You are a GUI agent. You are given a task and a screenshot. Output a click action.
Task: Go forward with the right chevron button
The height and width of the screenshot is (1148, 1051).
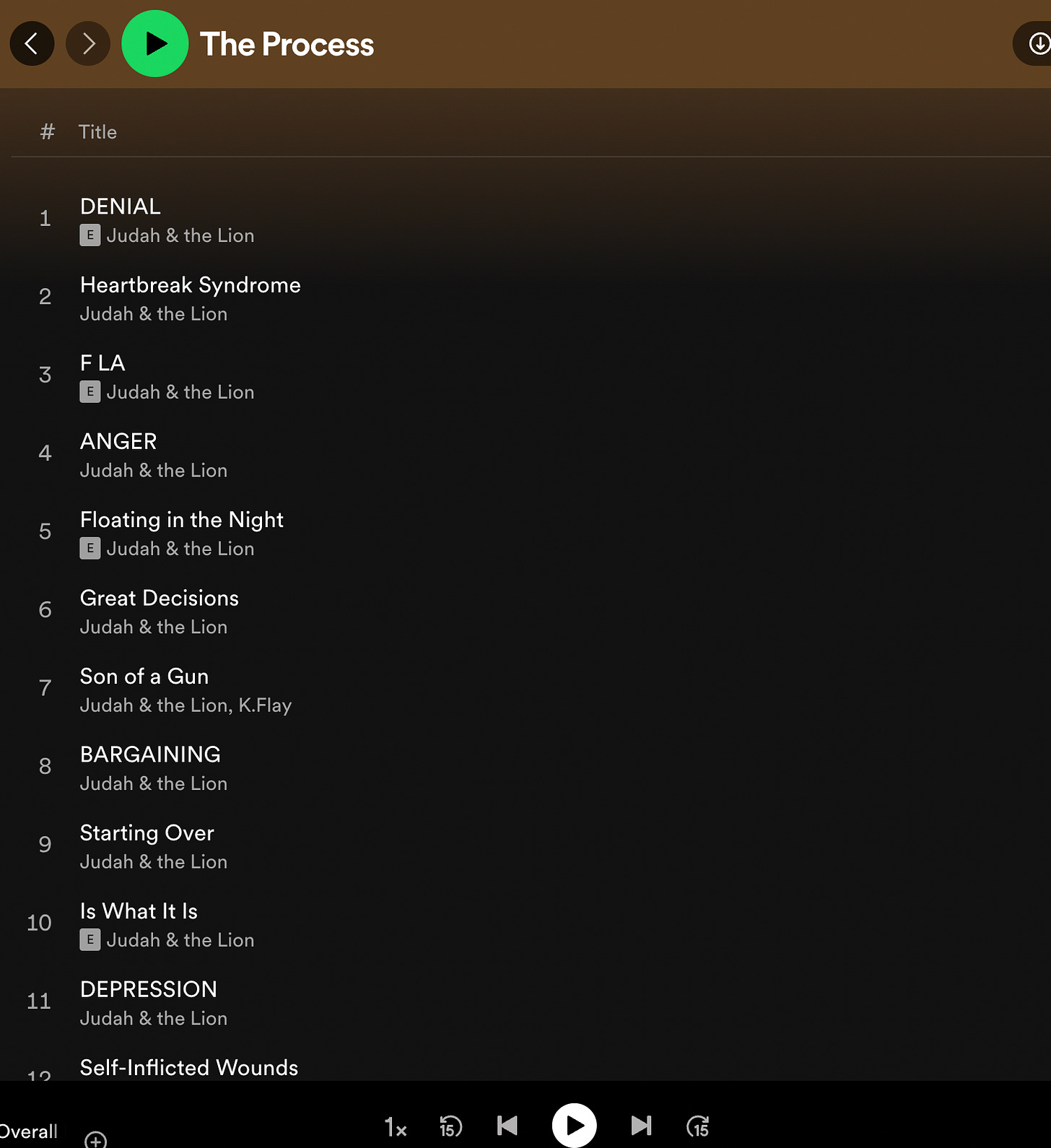tap(88, 44)
